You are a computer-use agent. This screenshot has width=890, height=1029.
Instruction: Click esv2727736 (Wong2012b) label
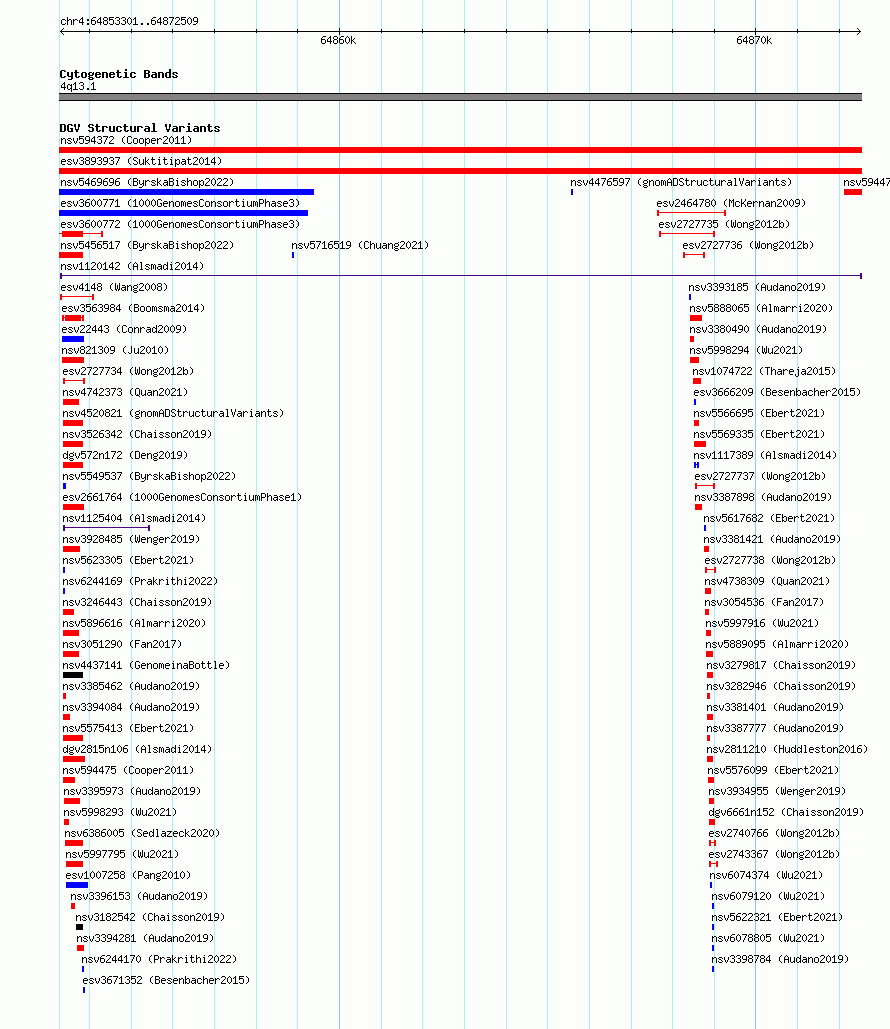[x=748, y=245]
